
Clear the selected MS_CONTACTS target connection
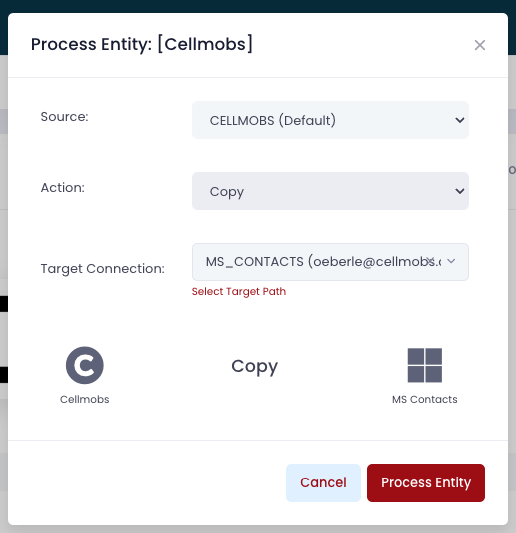pos(430,261)
